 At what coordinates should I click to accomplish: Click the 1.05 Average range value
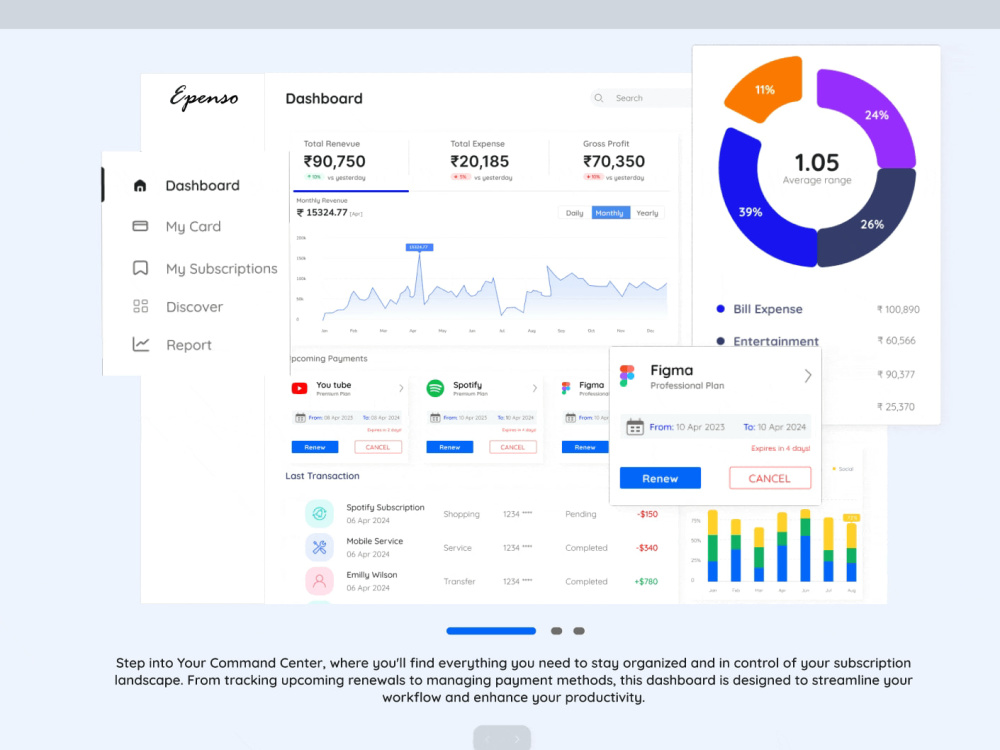(817, 163)
